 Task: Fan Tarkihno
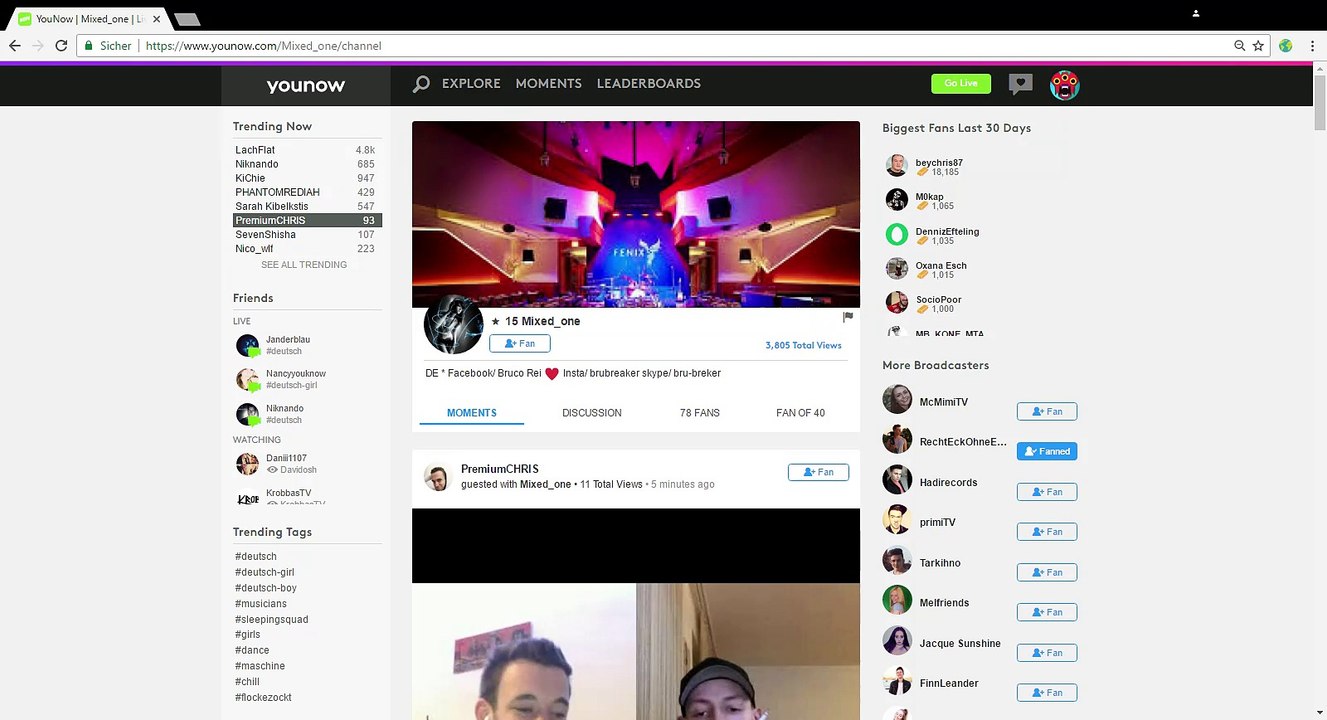coord(1046,572)
